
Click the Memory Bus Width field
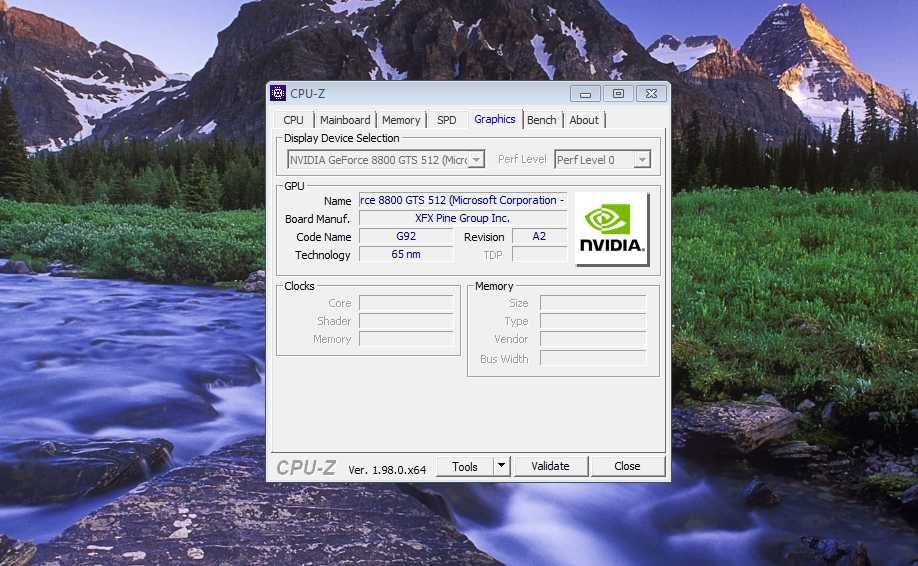[x=593, y=358]
